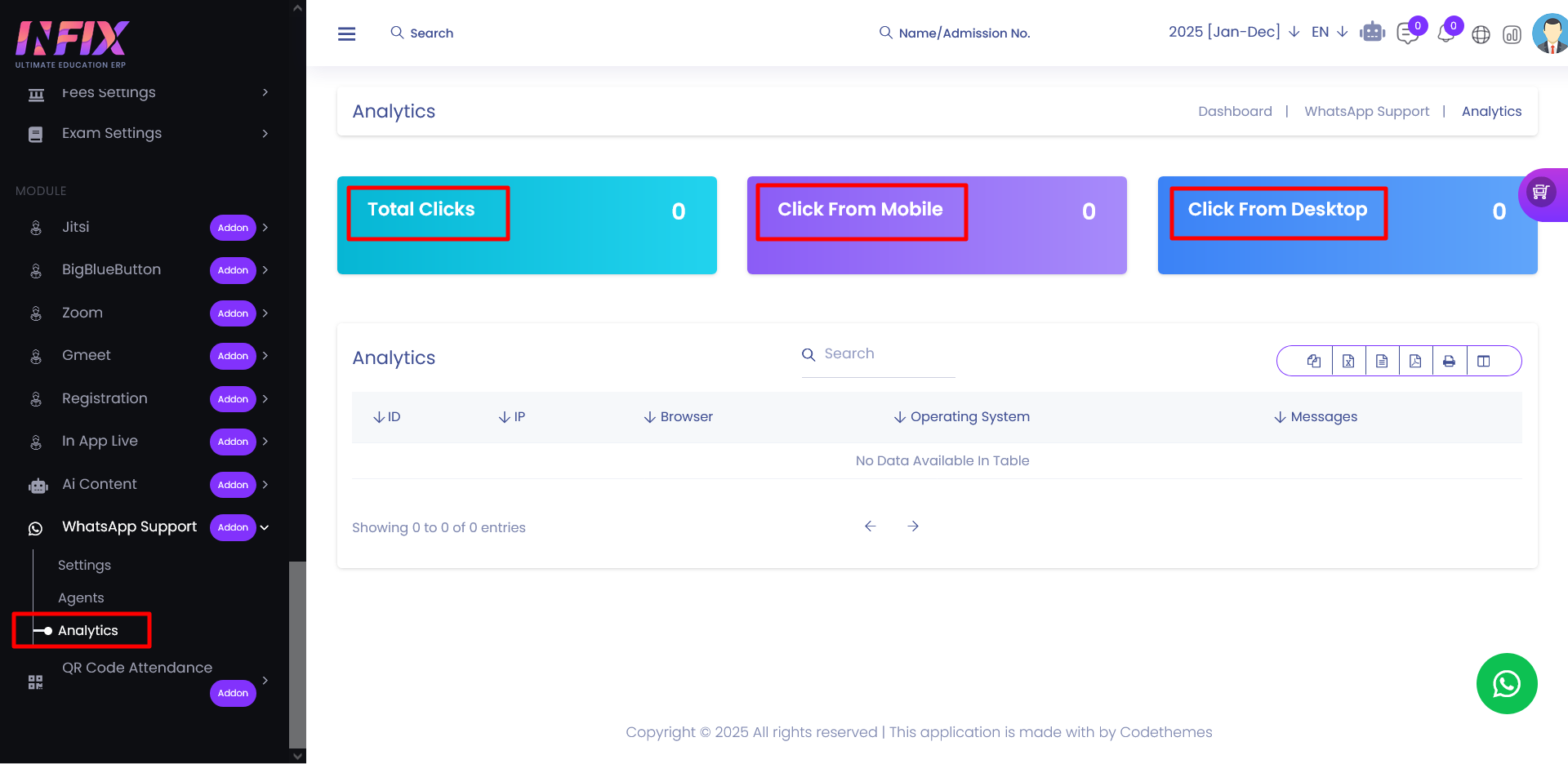Open the column visibility icon
Image resolution: width=1568 pixels, height=764 pixels.
[1484, 361]
